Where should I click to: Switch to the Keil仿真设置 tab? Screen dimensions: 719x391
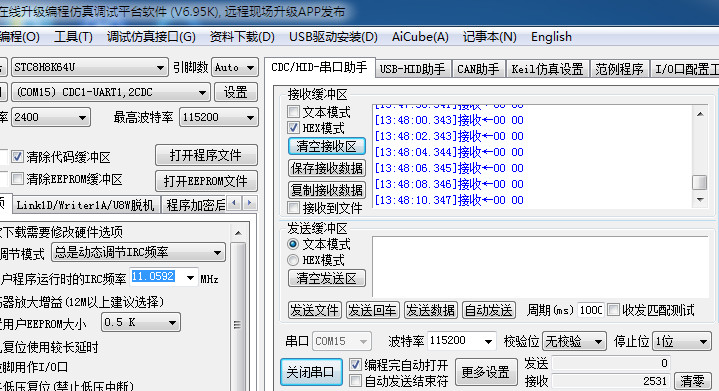pos(547,69)
